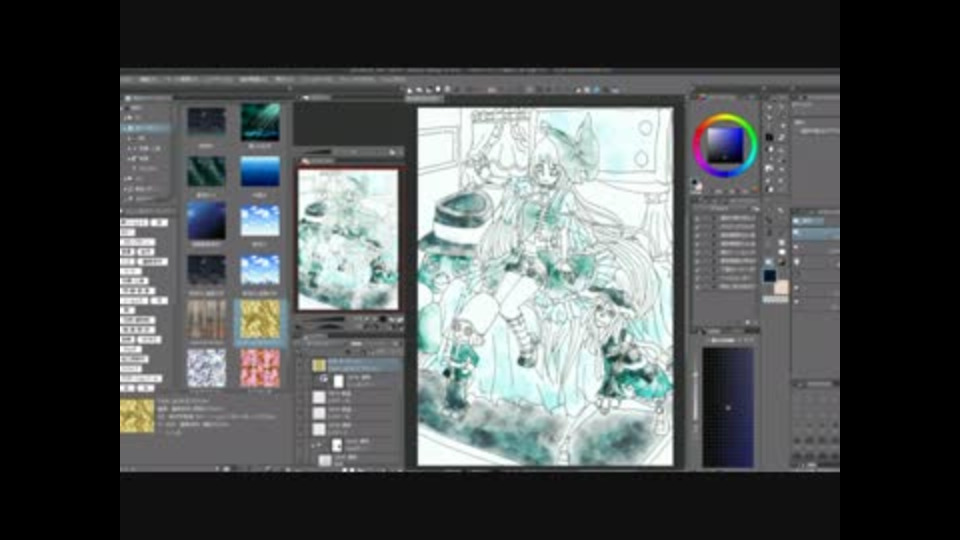Image resolution: width=960 pixels, height=540 pixels.
Task: Click inside the dark blue intermediate color panel
Action: (x=727, y=407)
